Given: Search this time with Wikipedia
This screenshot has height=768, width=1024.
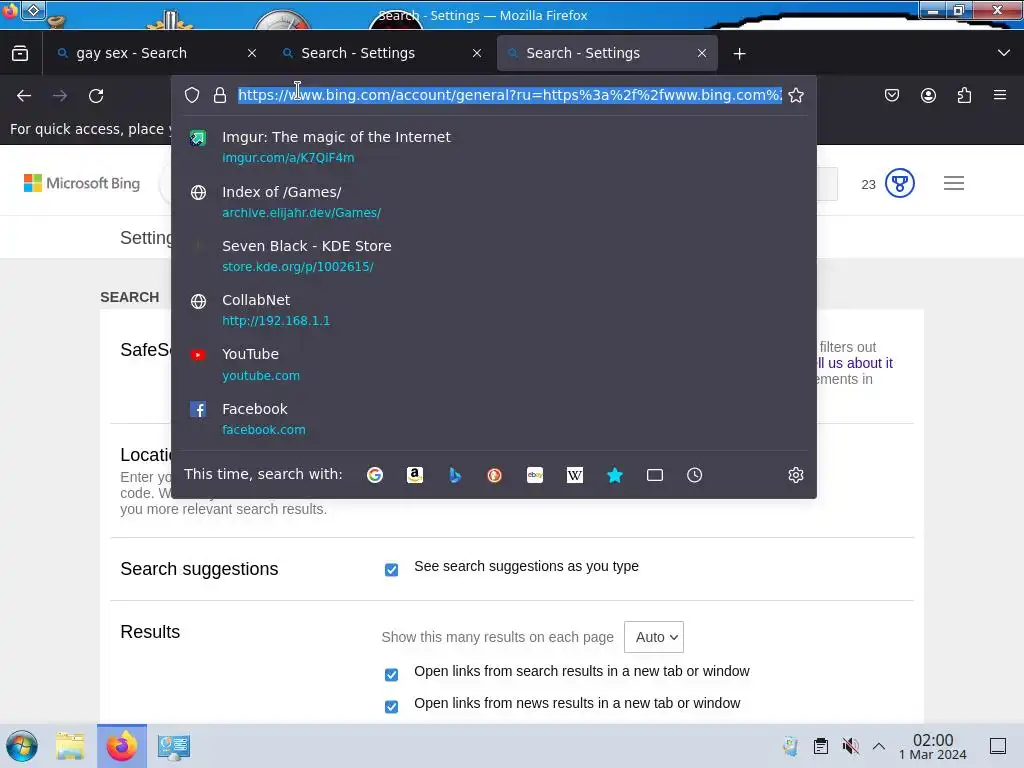Looking at the screenshot, I should click(x=575, y=475).
